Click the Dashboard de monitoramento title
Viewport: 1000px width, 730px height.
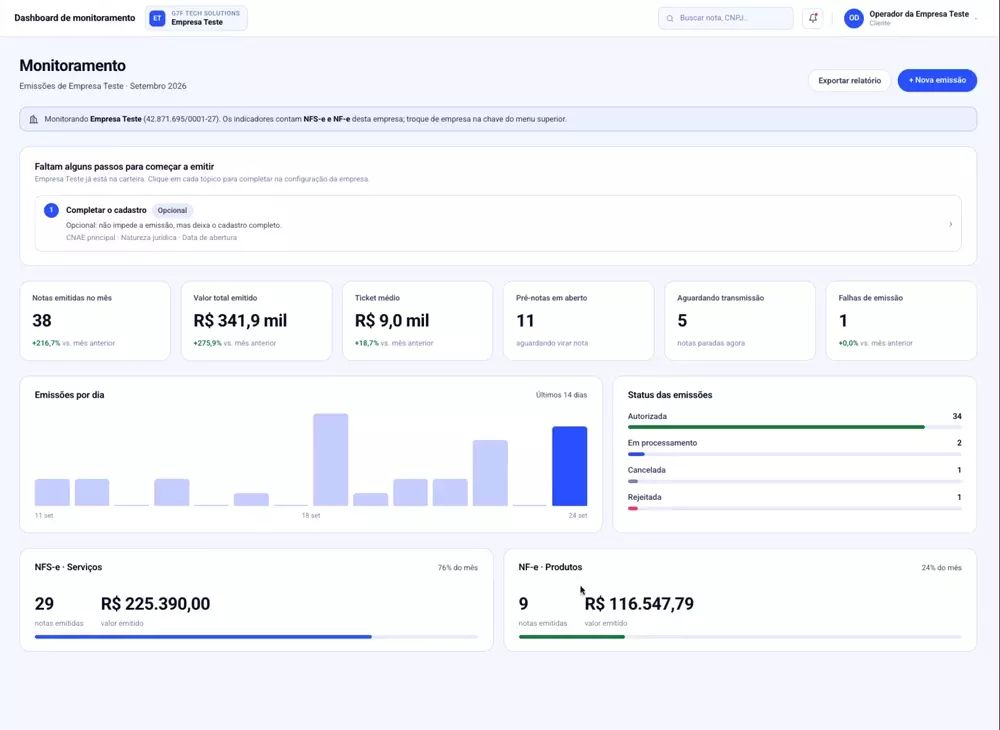(75, 18)
